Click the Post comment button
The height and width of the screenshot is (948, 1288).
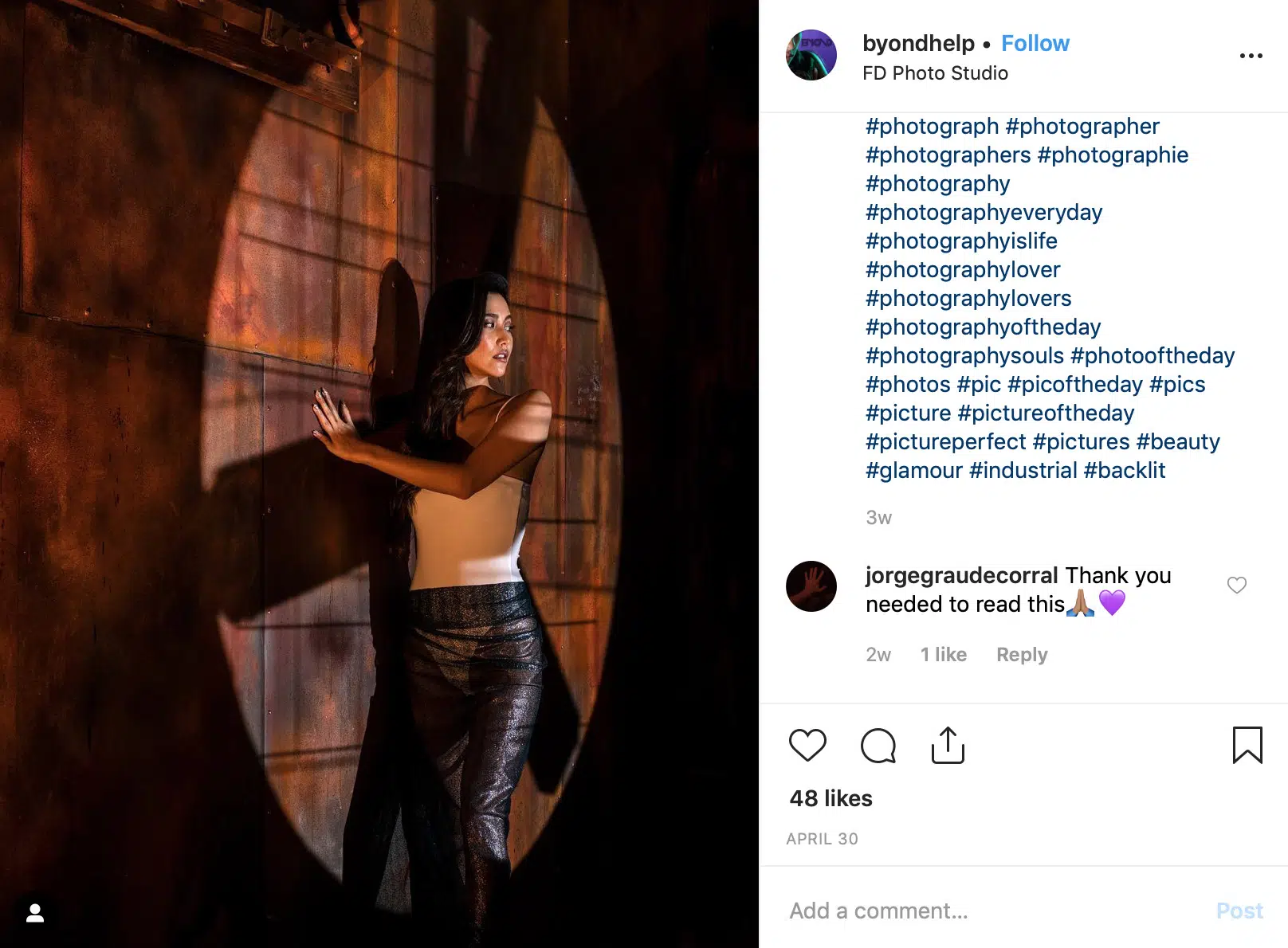click(x=1239, y=911)
